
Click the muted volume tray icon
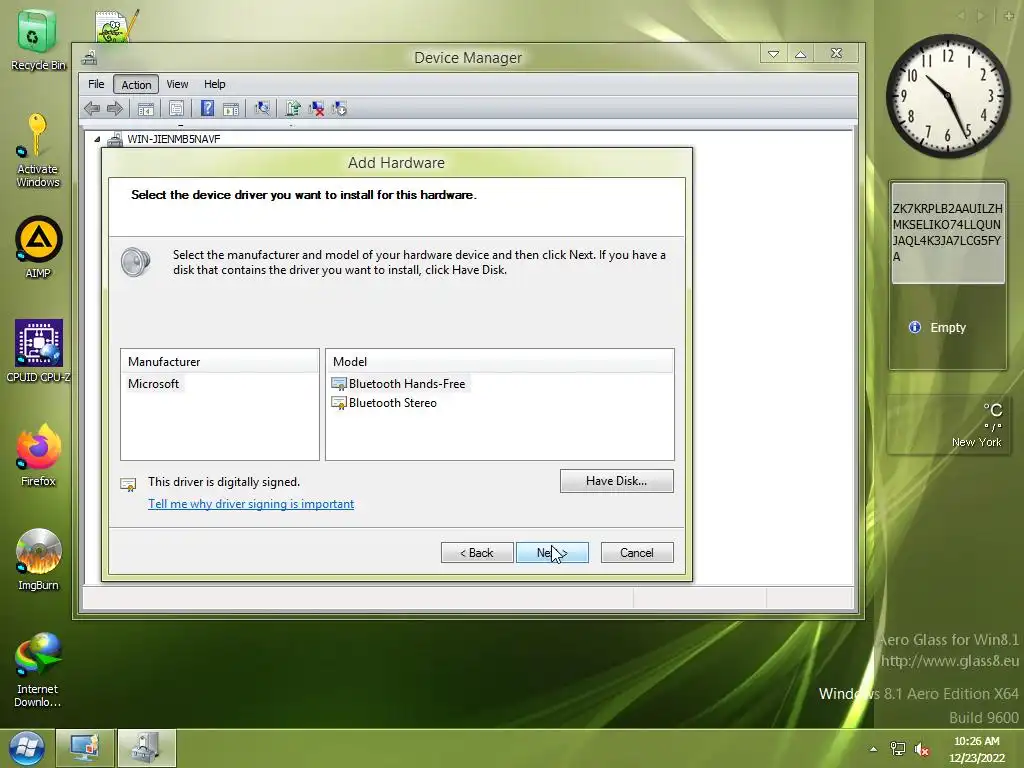921,749
